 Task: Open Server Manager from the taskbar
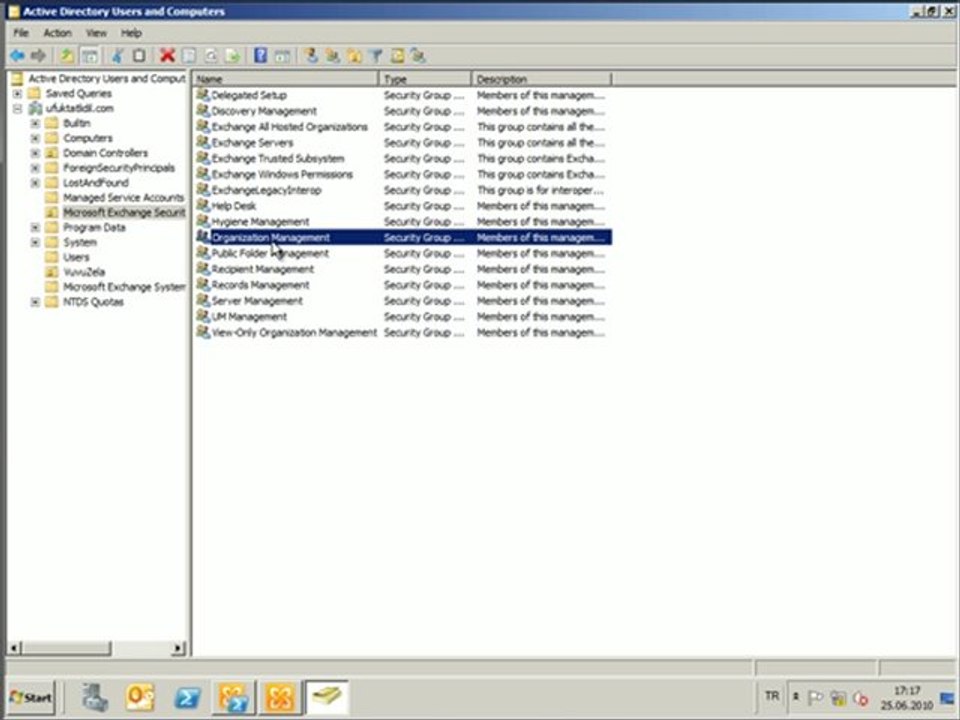[95, 697]
